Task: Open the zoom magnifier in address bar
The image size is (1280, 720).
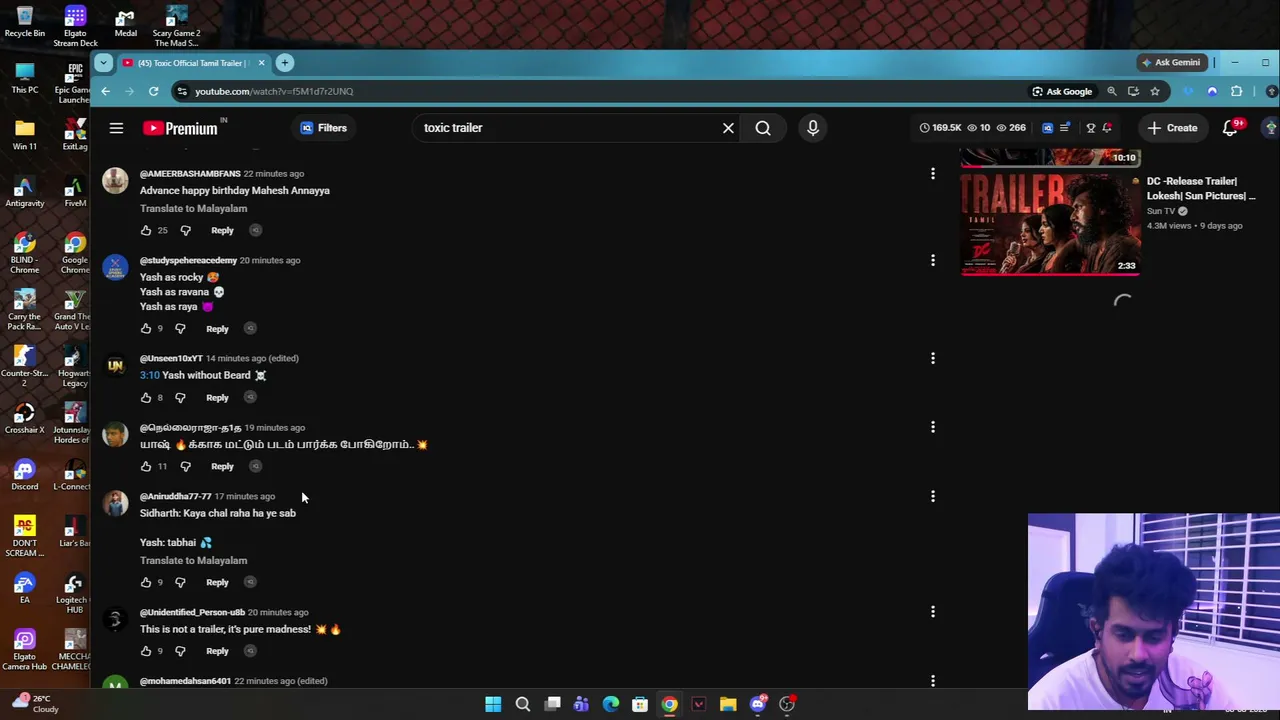Action: click(x=1111, y=91)
